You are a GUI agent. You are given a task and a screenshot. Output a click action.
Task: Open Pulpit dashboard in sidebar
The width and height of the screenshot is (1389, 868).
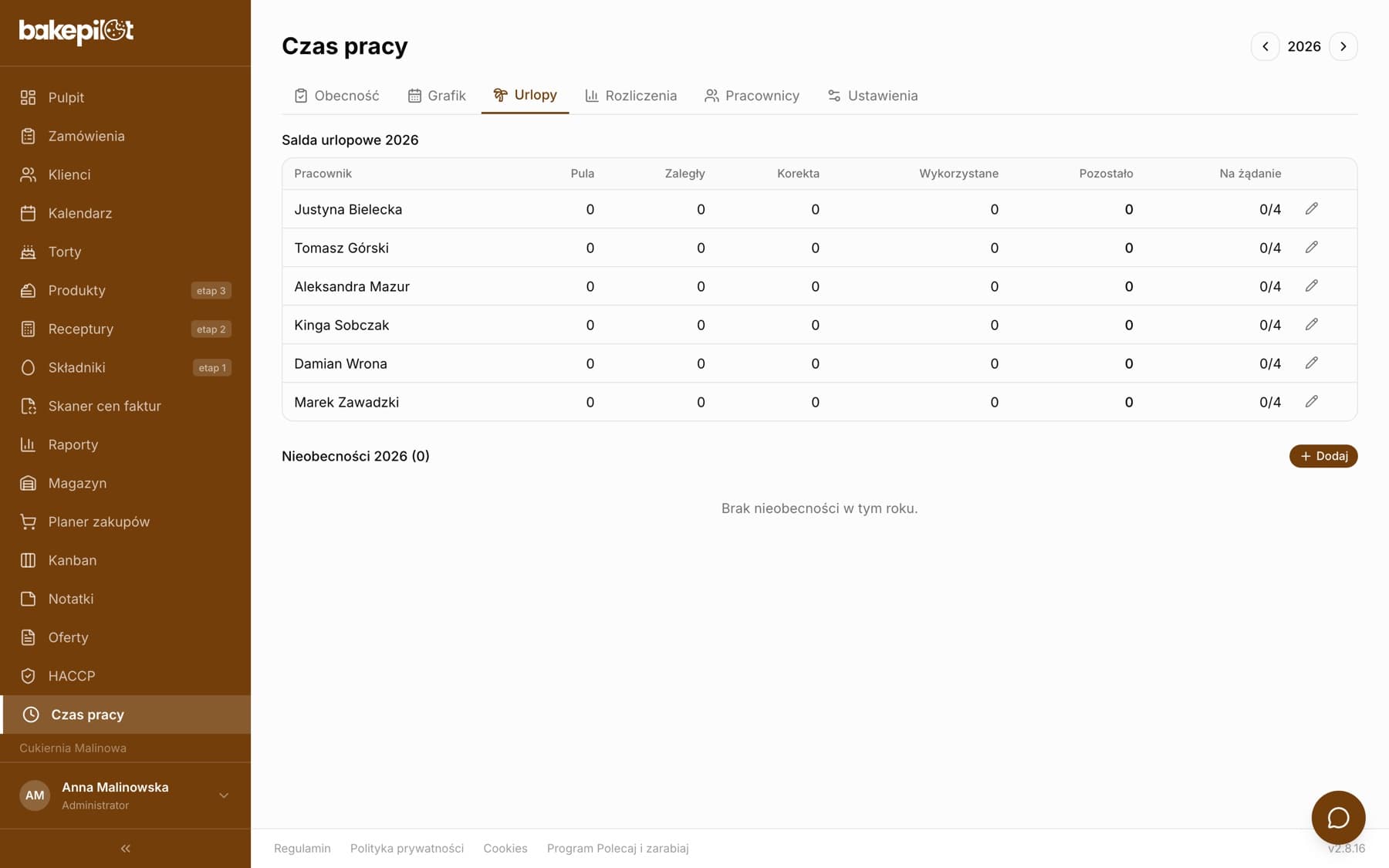point(125,97)
